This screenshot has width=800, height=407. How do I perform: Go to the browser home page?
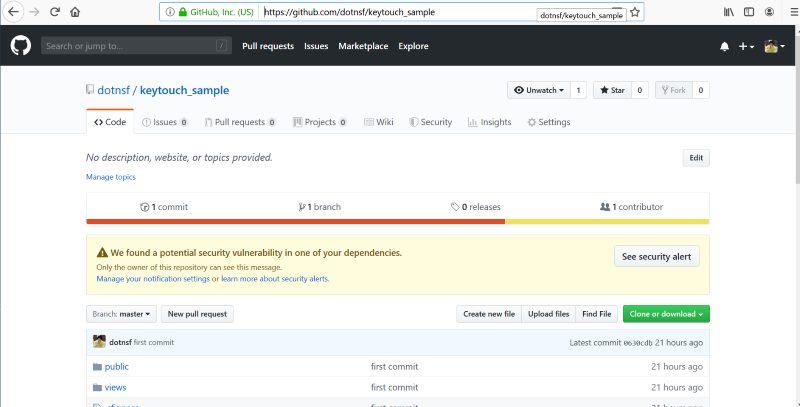tap(76, 12)
